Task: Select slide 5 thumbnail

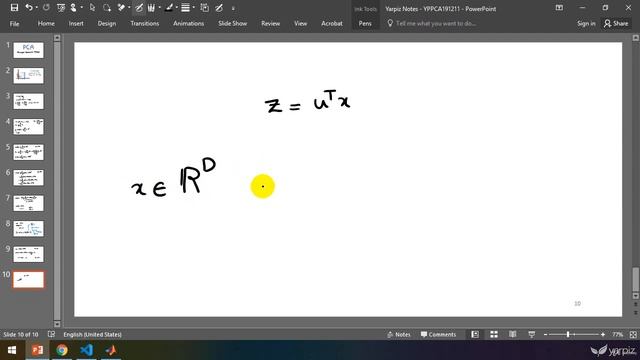Action: pos(28,152)
